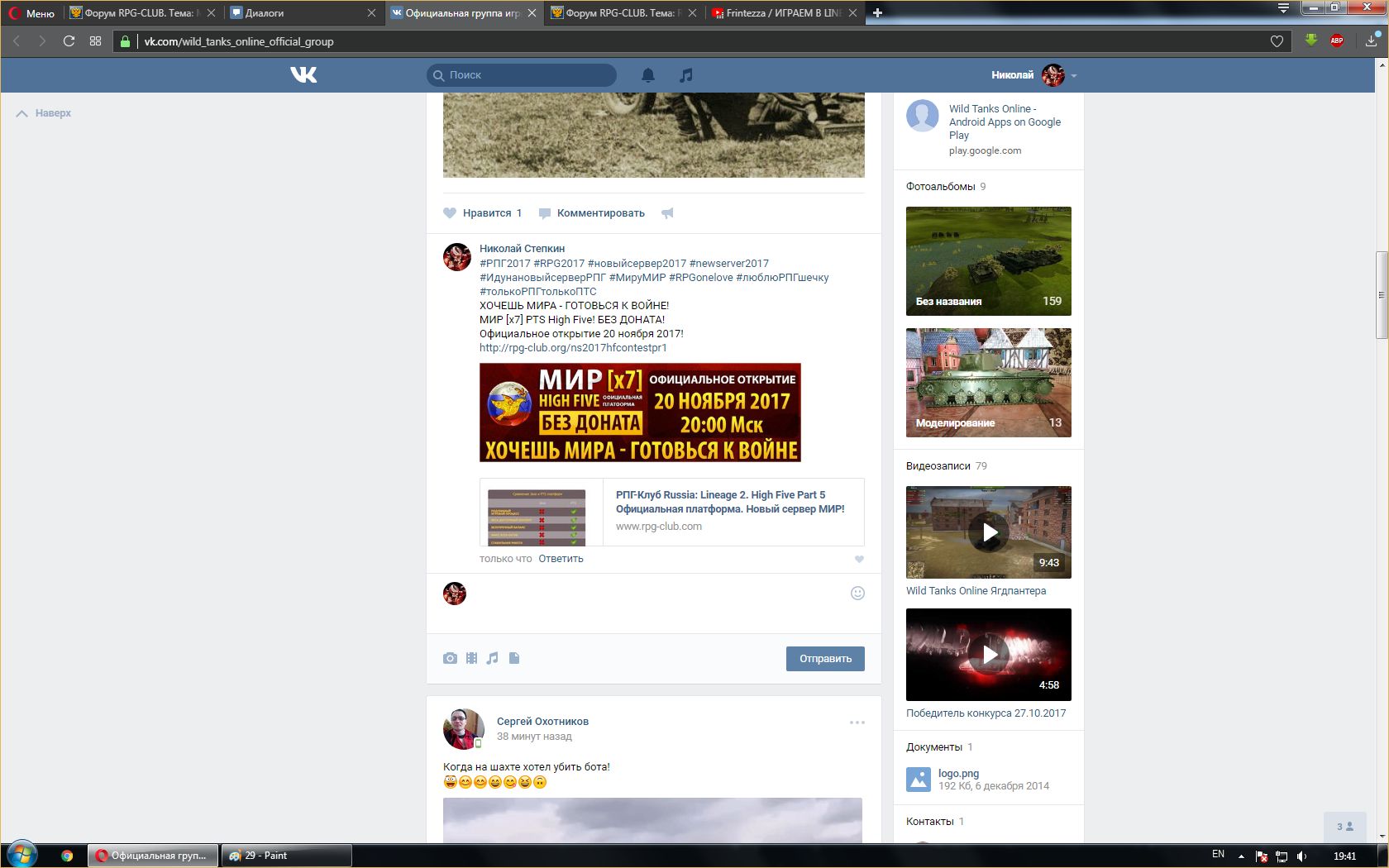Image resolution: width=1389 pixels, height=868 pixels.
Task: Reply to the comment with Ответить
Action: (x=561, y=559)
